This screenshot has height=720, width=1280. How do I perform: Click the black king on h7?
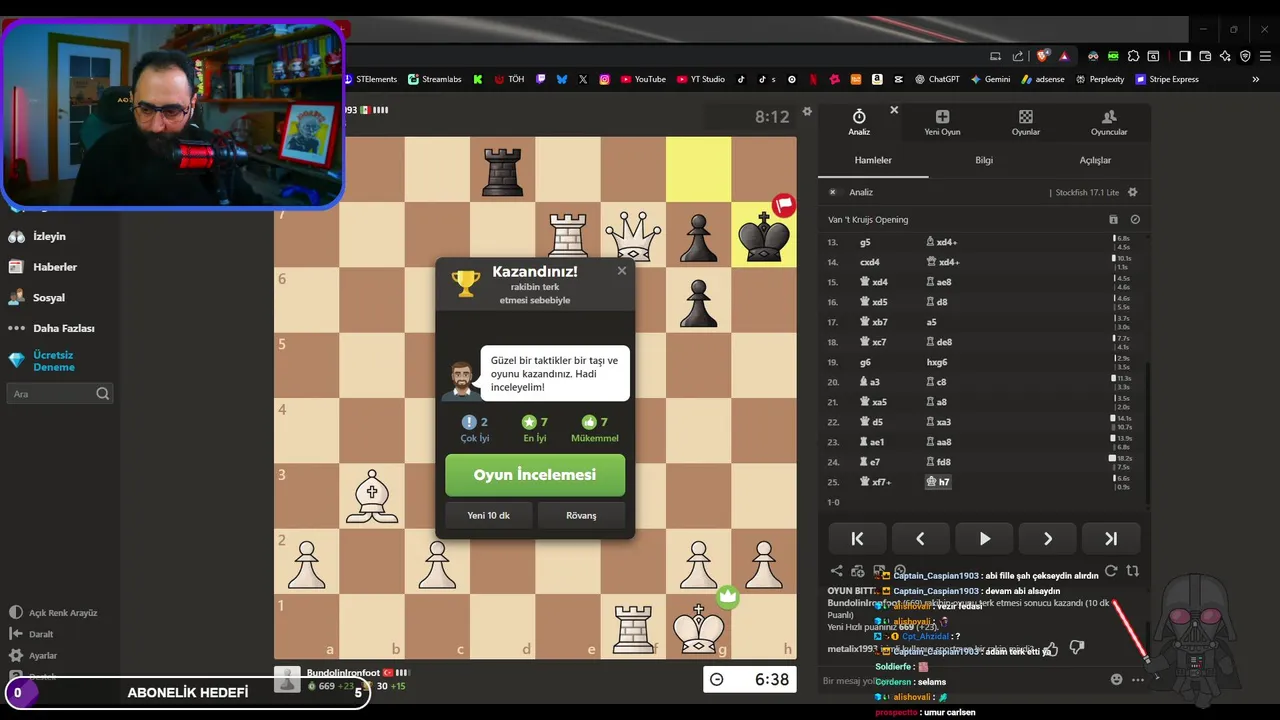[x=764, y=235]
